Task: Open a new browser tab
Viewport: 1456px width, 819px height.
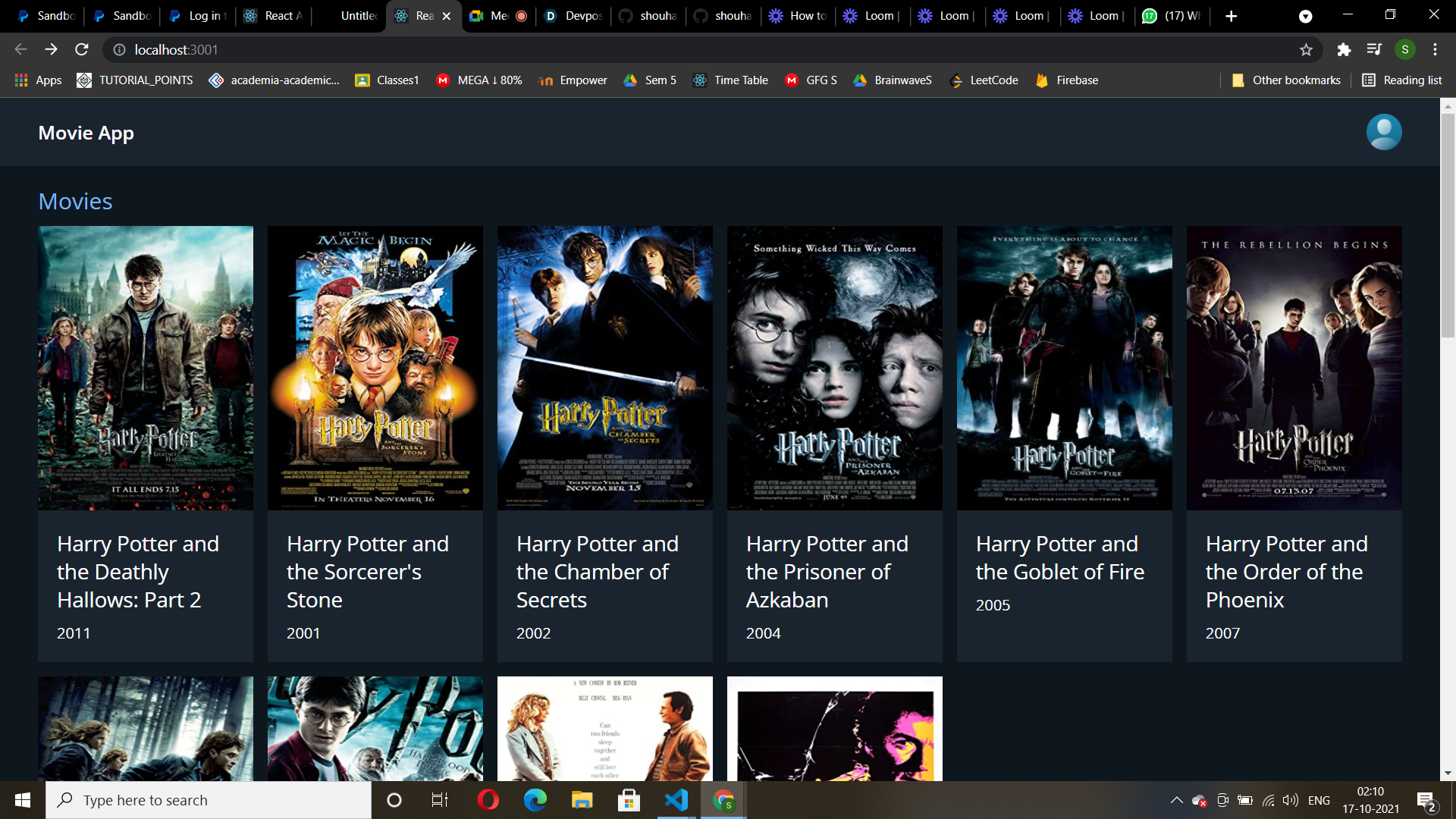Action: tap(1231, 16)
